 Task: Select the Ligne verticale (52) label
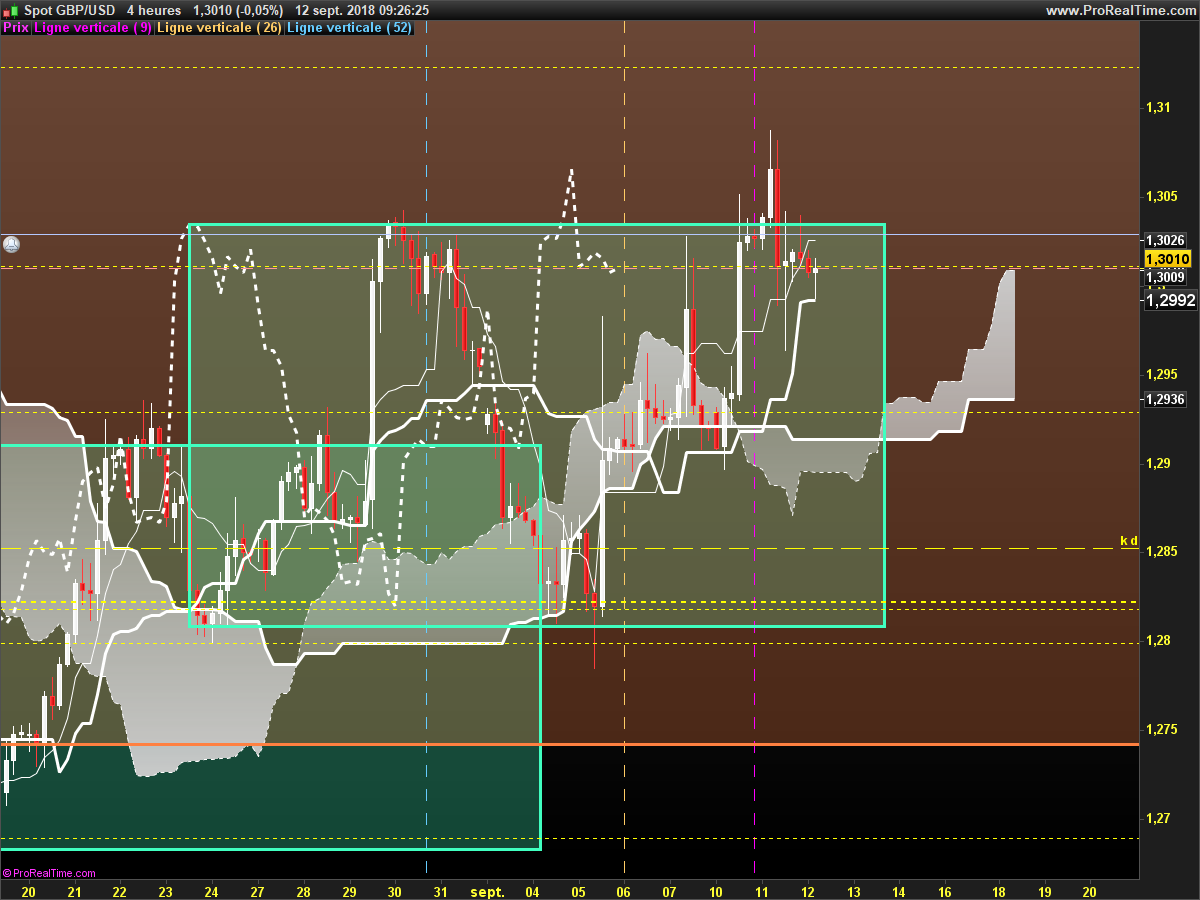point(349,28)
